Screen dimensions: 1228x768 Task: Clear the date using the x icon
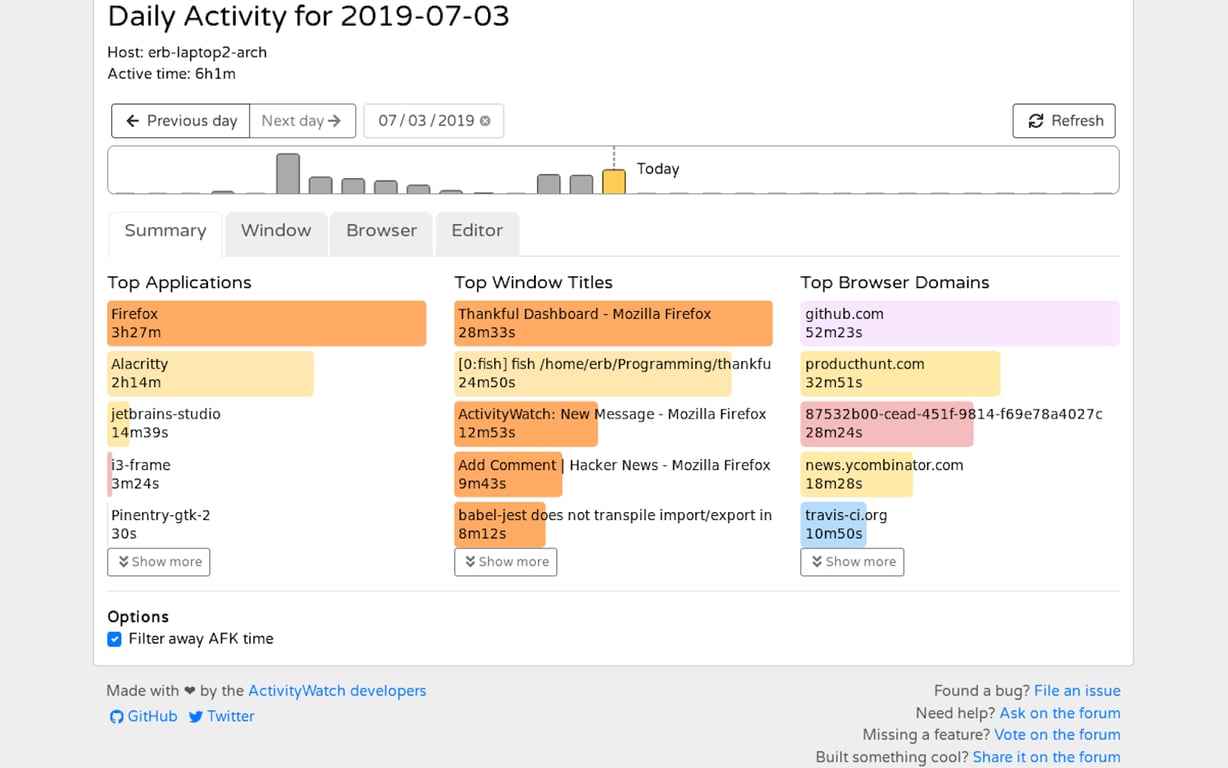pos(486,120)
